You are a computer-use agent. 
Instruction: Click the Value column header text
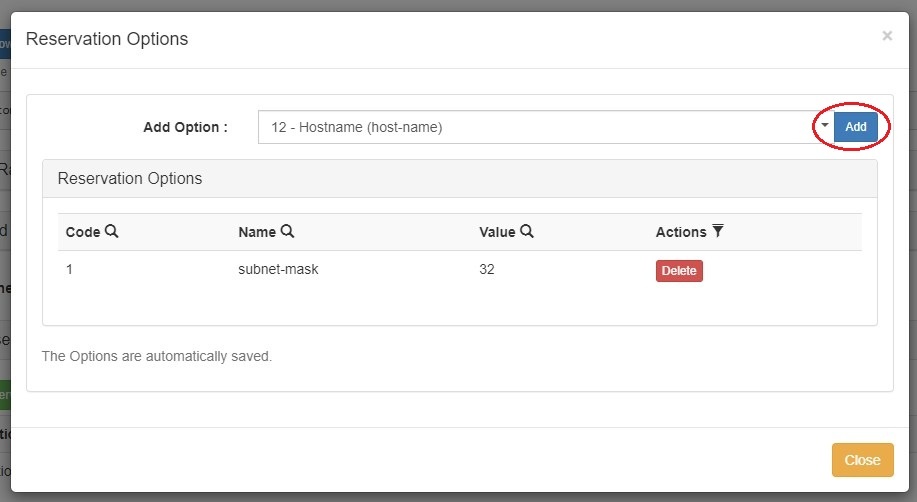click(497, 232)
